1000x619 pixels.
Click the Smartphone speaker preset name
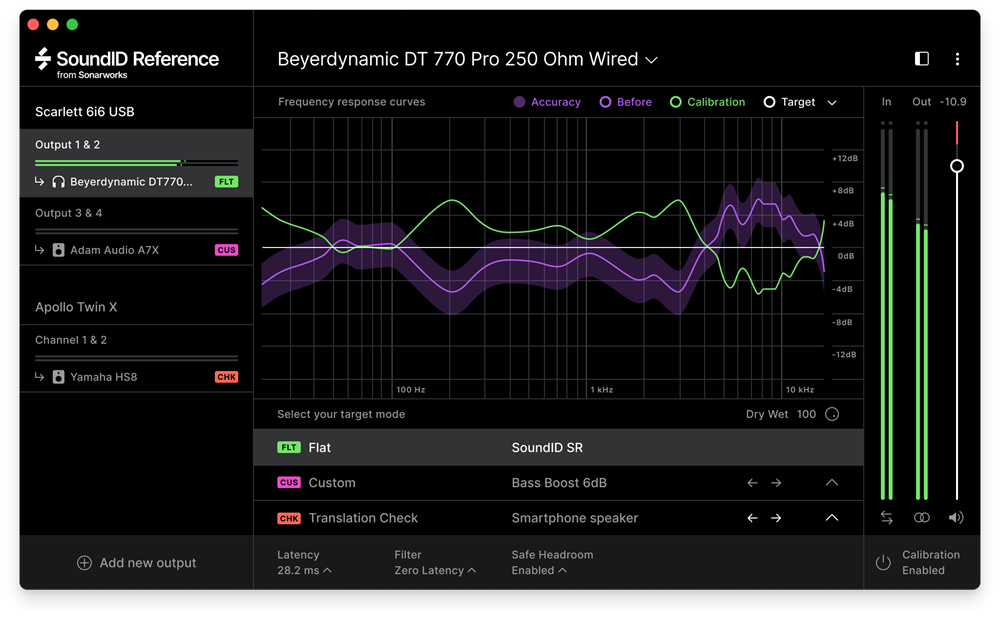pyautogui.click(x=575, y=518)
